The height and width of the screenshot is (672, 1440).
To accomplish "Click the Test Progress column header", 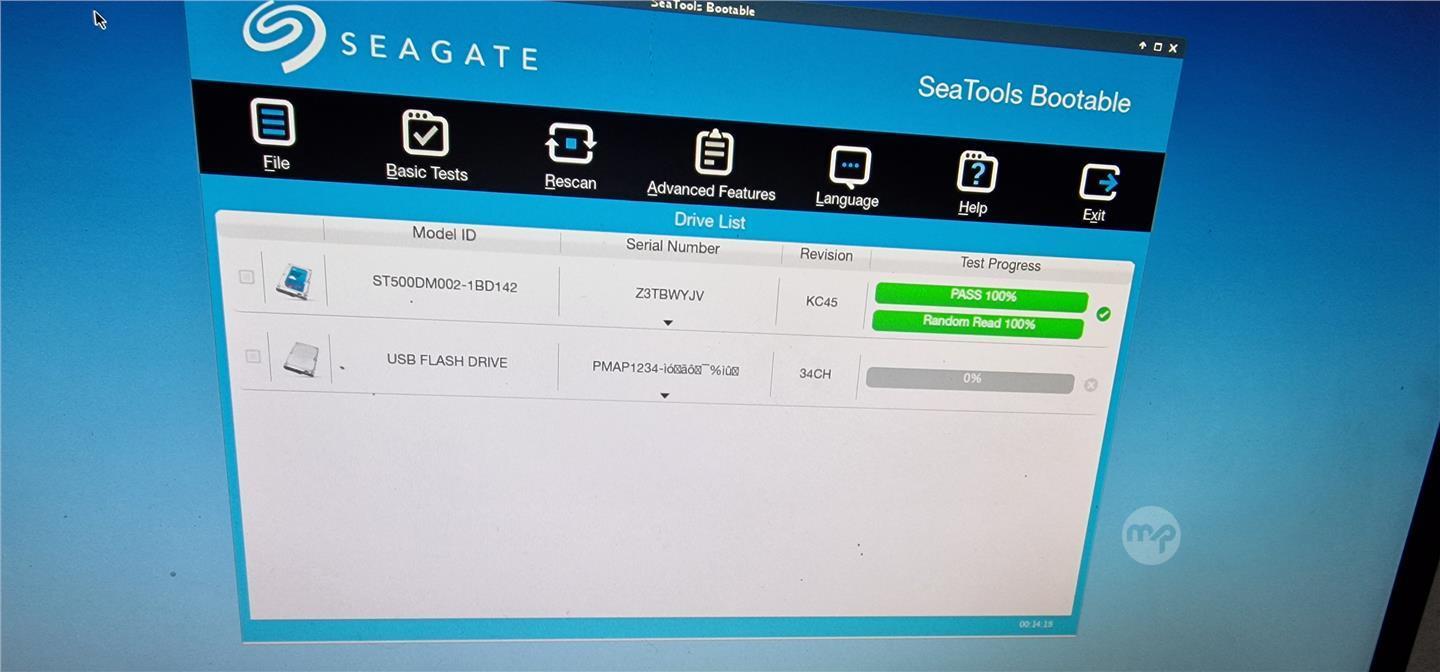I will point(1000,264).
